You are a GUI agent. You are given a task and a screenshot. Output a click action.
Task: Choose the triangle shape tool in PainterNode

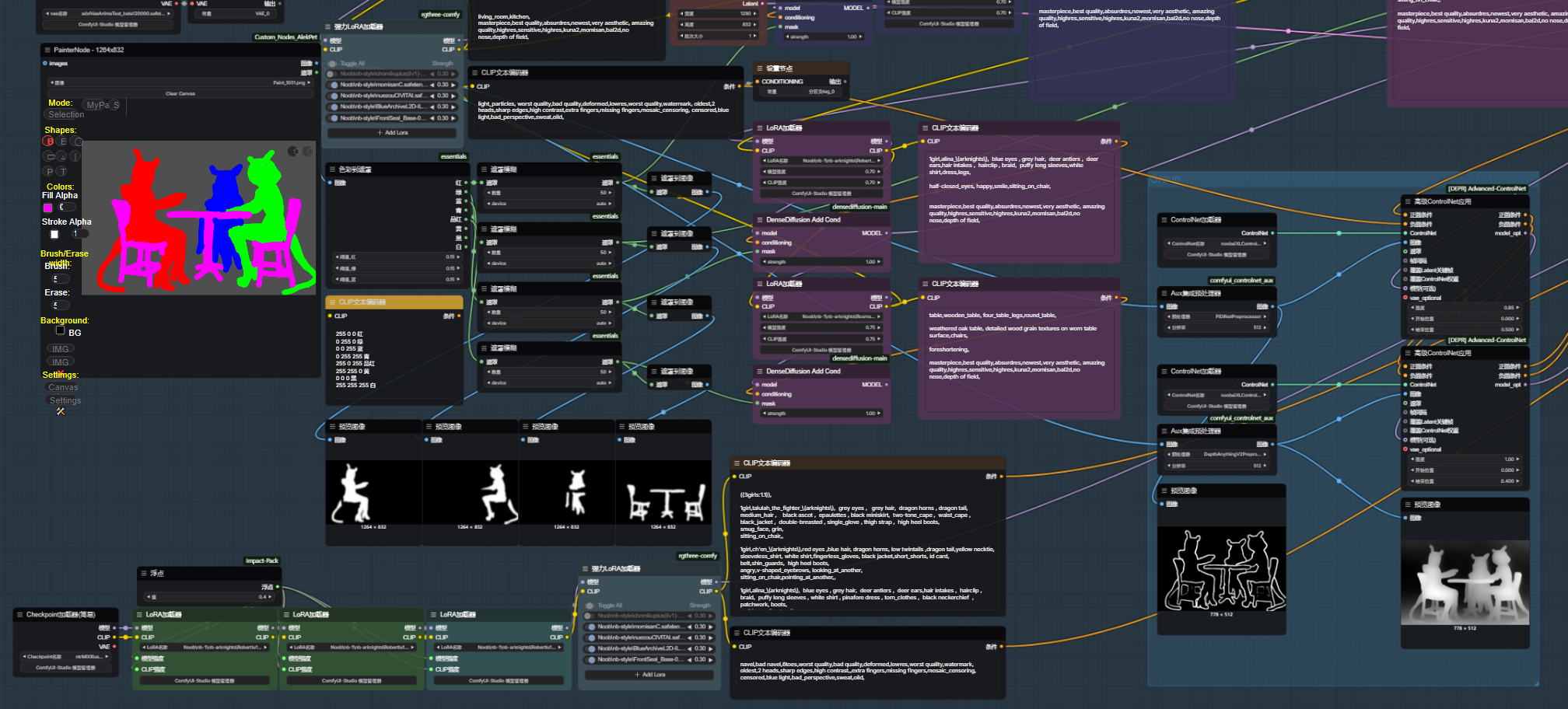[x=63, y=156]
